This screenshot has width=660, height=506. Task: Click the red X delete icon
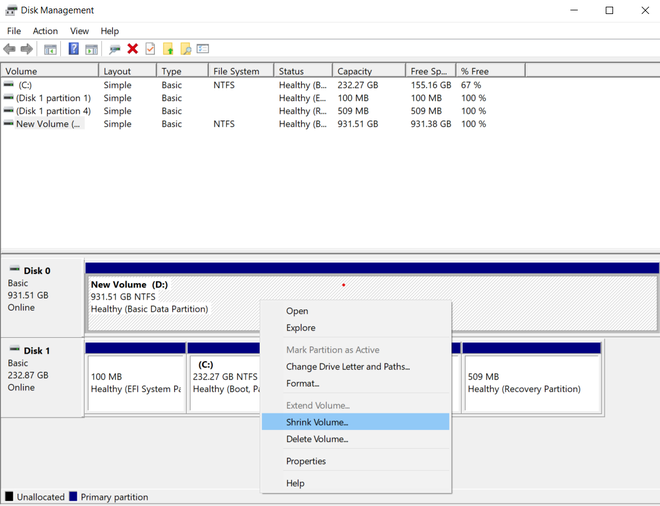pos(133,49)
